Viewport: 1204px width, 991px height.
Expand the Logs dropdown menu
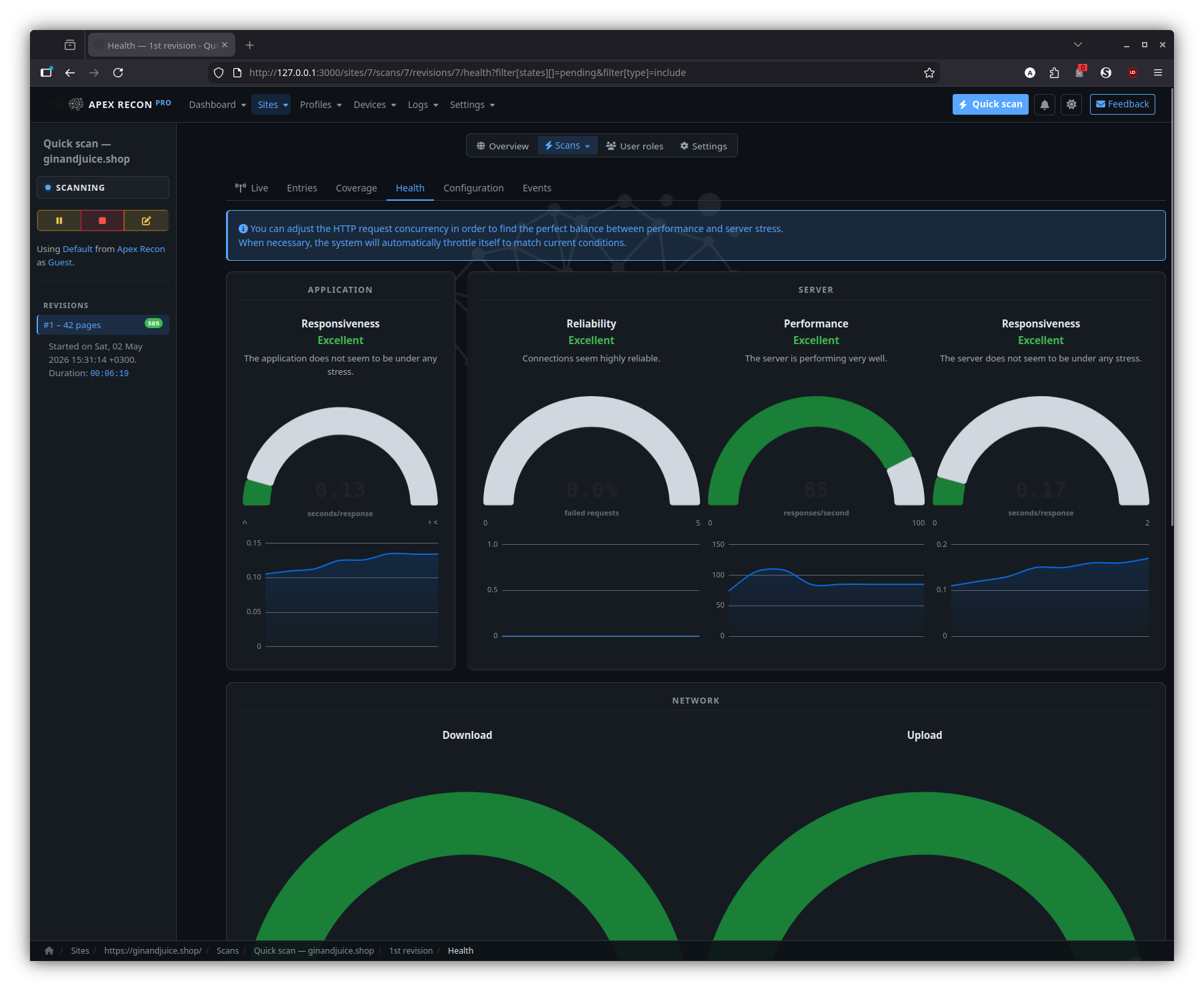click(x=423, y=105)
